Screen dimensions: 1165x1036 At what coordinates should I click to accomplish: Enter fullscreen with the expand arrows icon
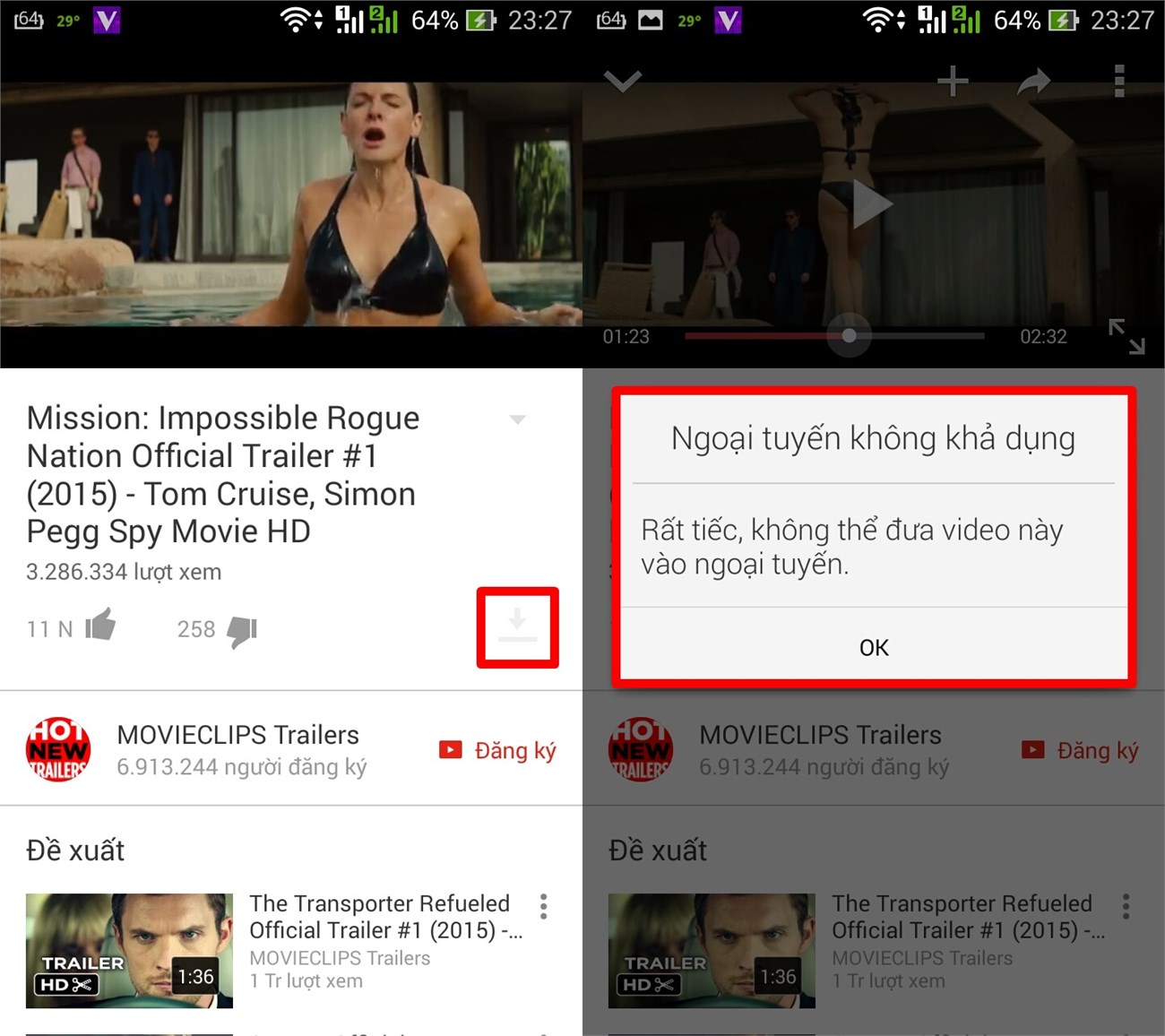coord(1126,336)
